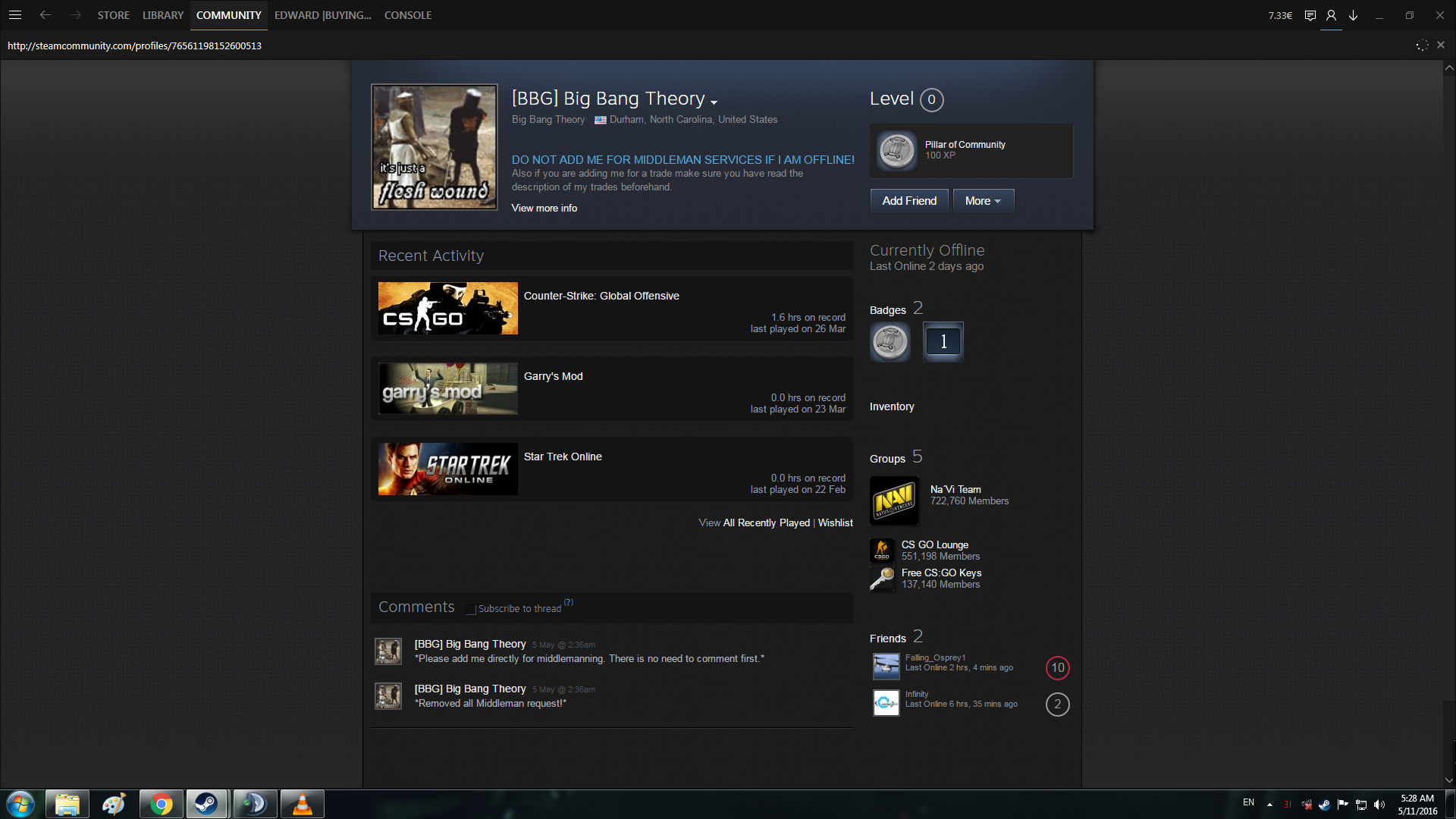Screen dimensions: 1456x819
Task: Stop page loading with X icon
Action: click(1441, 45)
